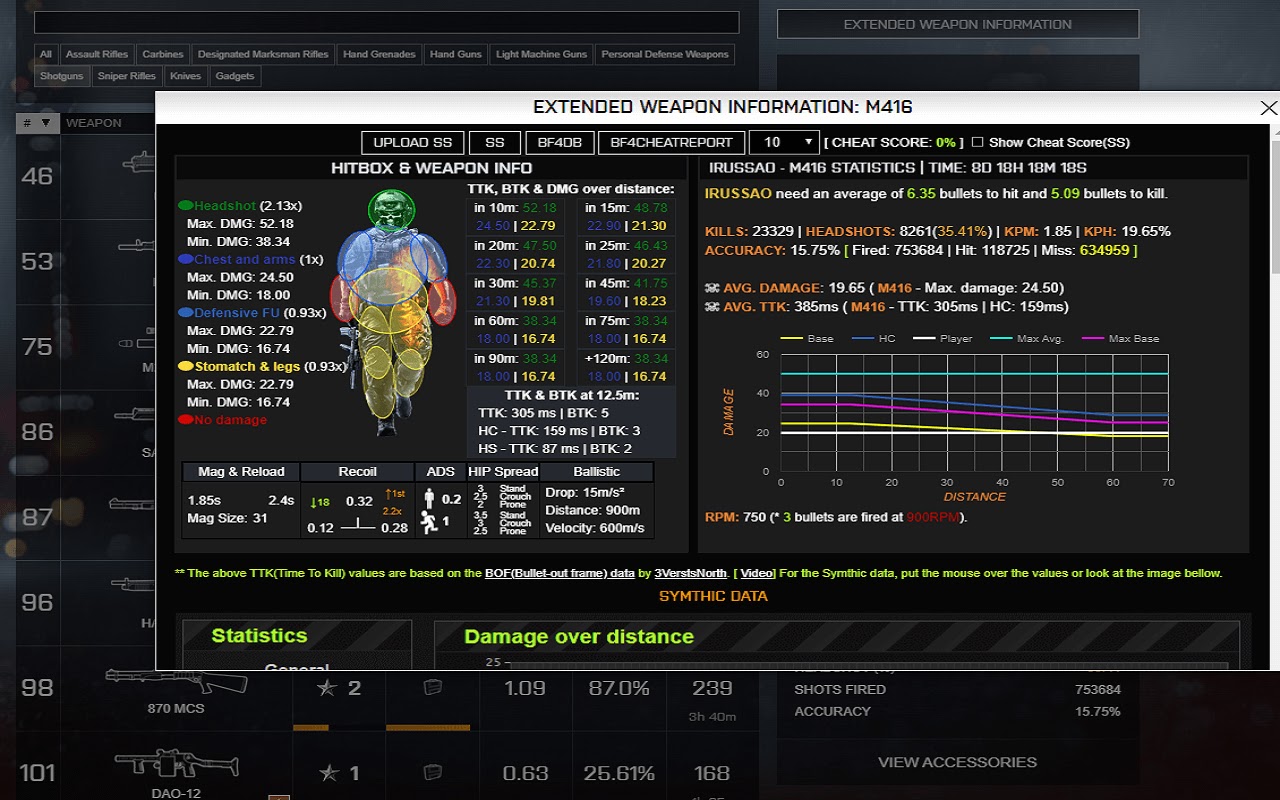
Task: Toggle the Player series in chart legend
Action: (x=942, y=339)
